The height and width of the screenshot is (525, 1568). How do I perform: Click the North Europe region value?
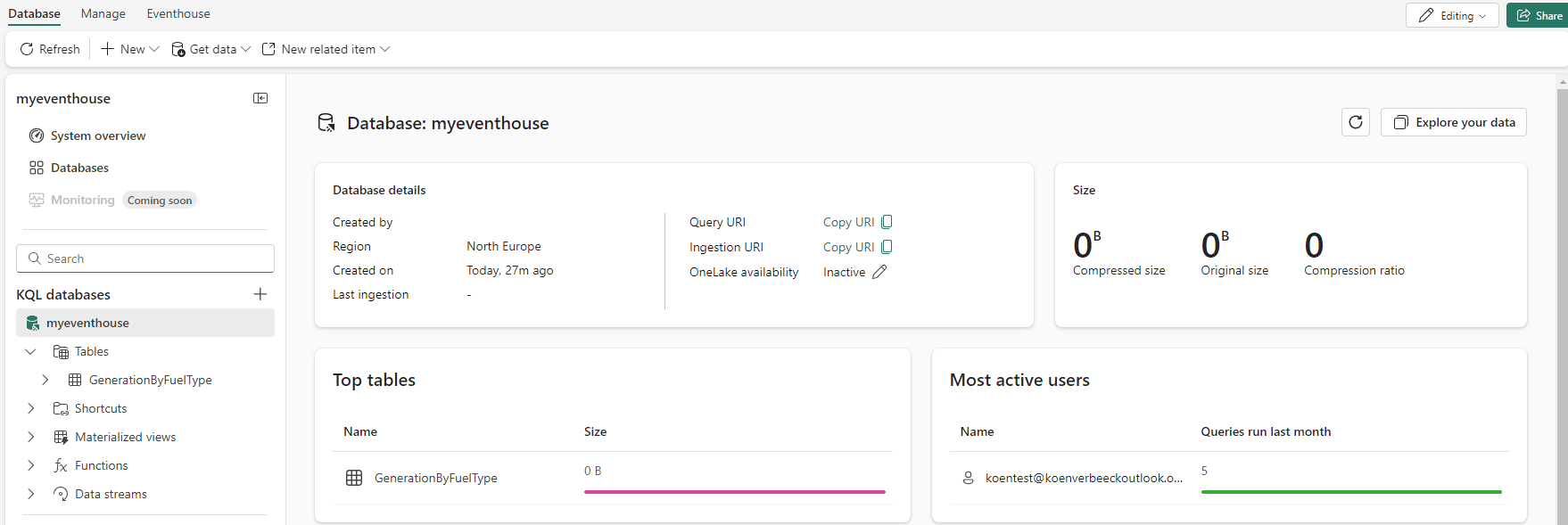[x=503, y=246]
